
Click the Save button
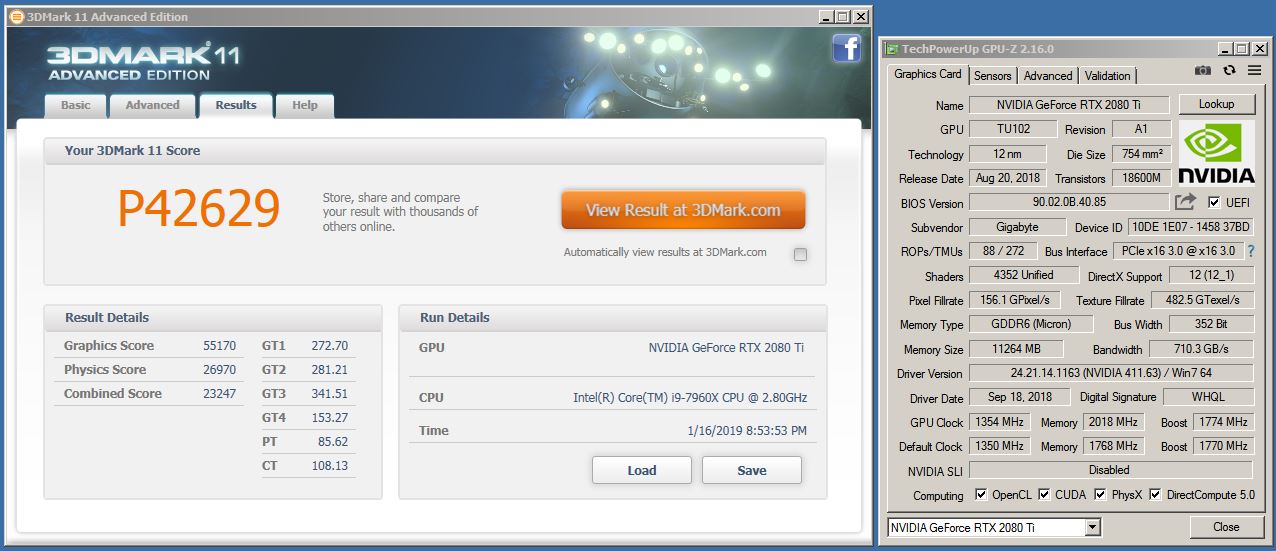pos(752,470)
